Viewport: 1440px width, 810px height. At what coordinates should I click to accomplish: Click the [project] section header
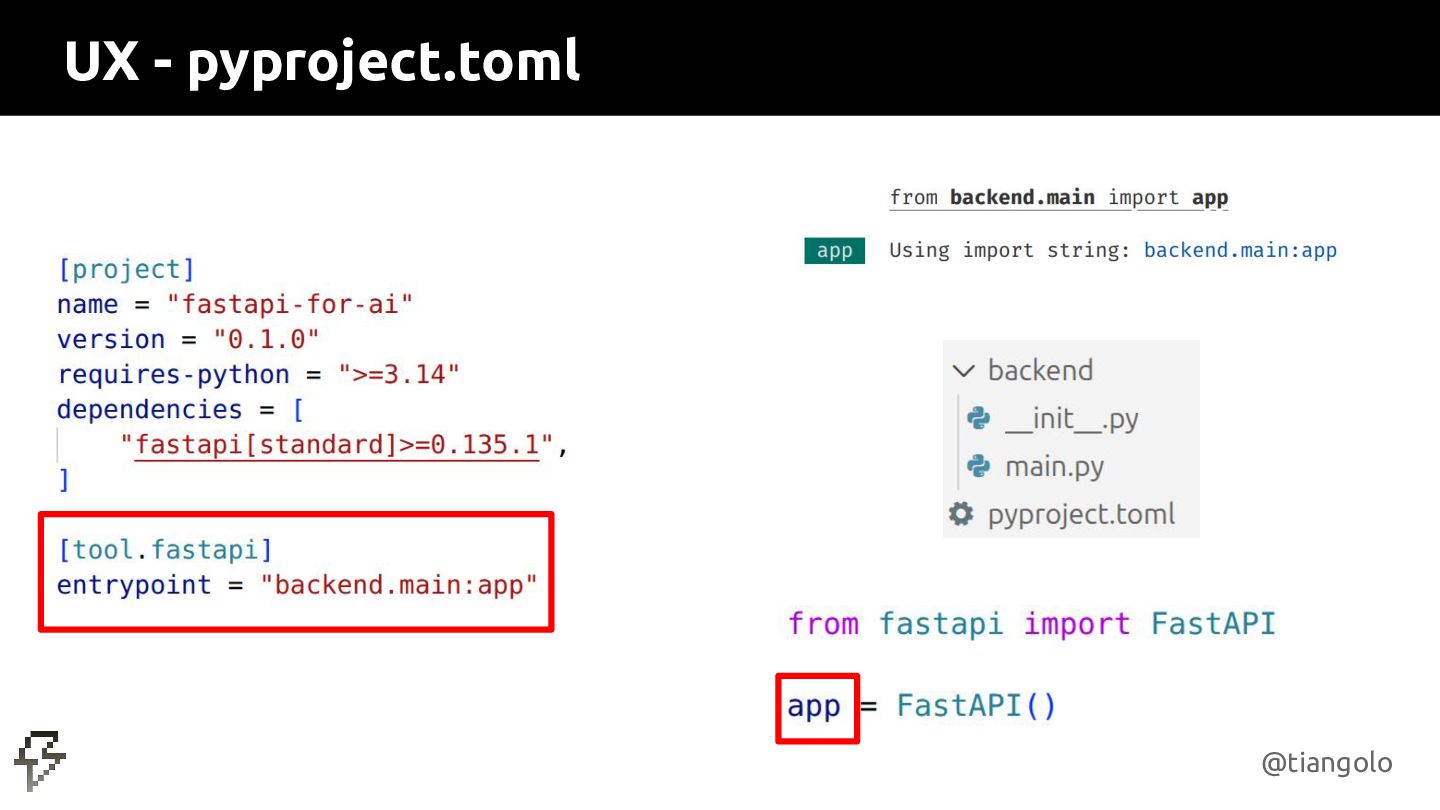click(126, 269)
